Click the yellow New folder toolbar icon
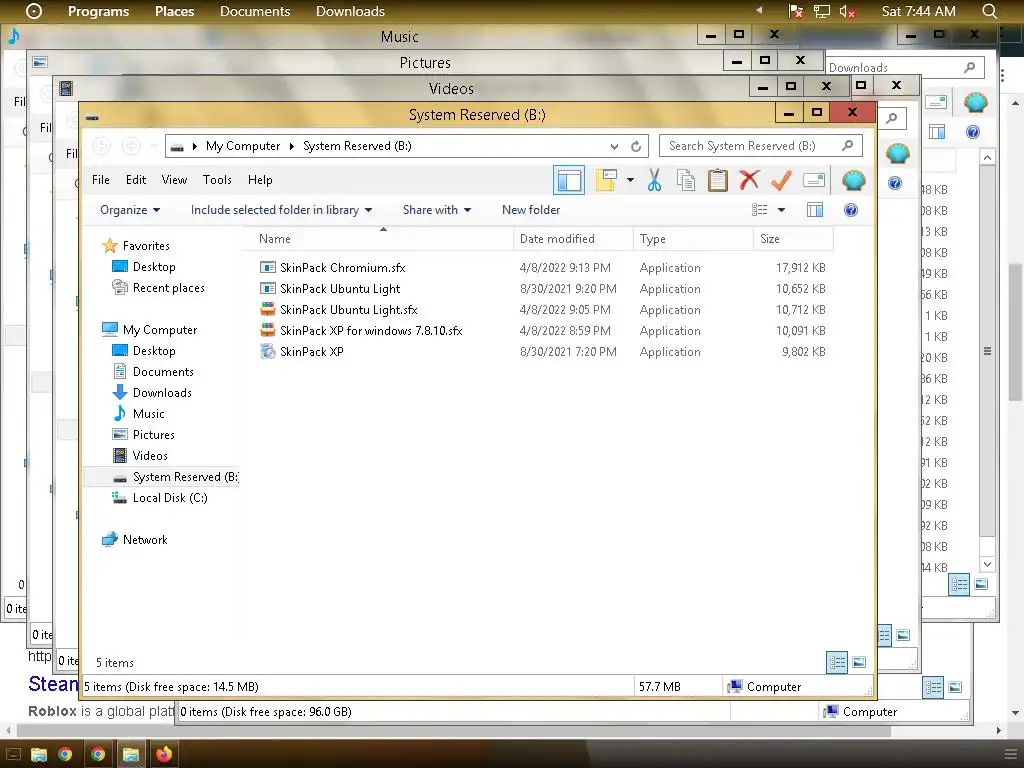The width and height of the screenshot is (1024, 768). (x=606, y=180)
